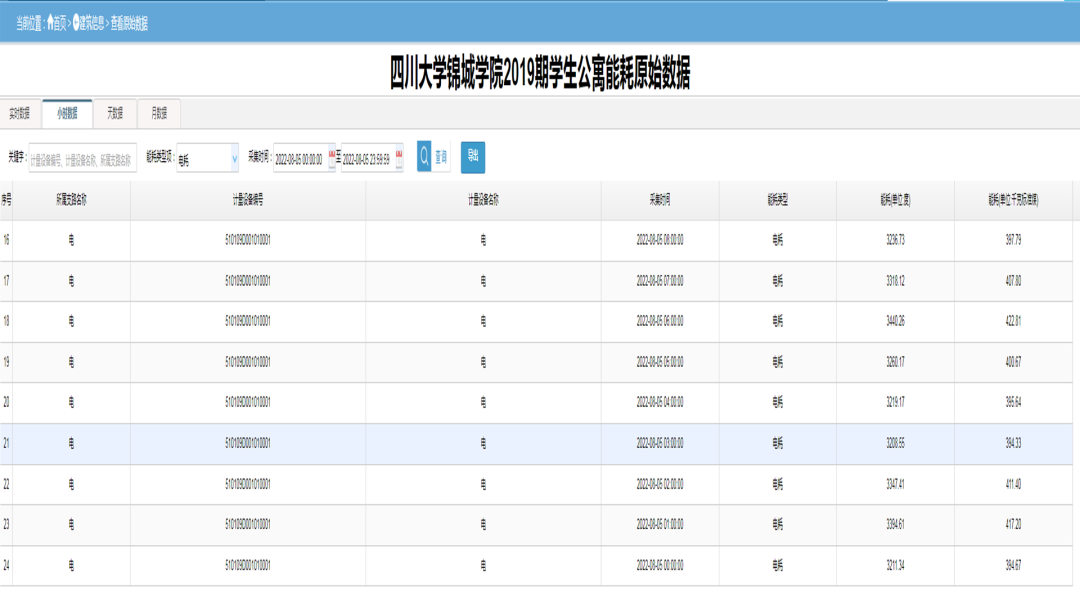The height and width of the screenshot is (608, 1080).
Task: Open the end date calendar icon
Action: coord(399,158)
